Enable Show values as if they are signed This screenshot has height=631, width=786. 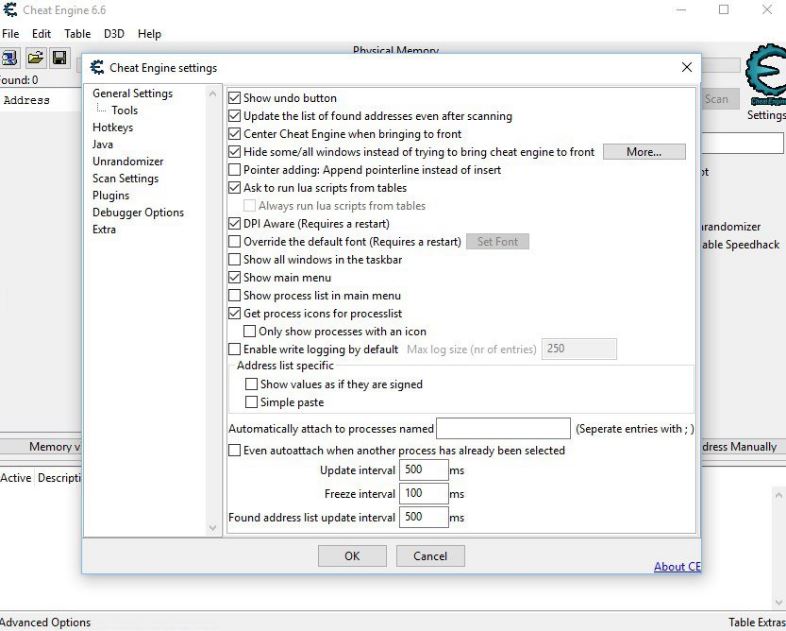coord(252,384)
